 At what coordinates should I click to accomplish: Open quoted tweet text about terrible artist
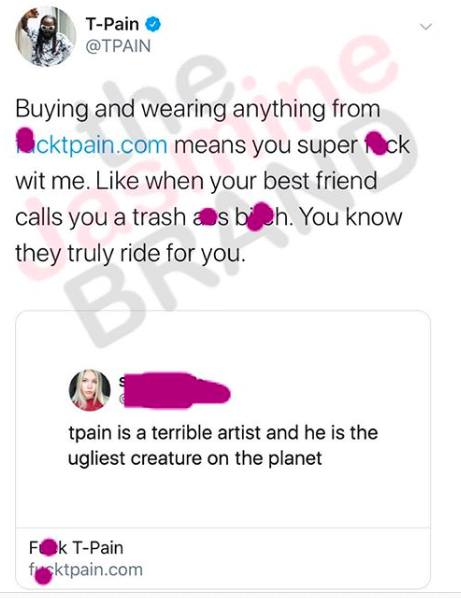tap(223, 445)
